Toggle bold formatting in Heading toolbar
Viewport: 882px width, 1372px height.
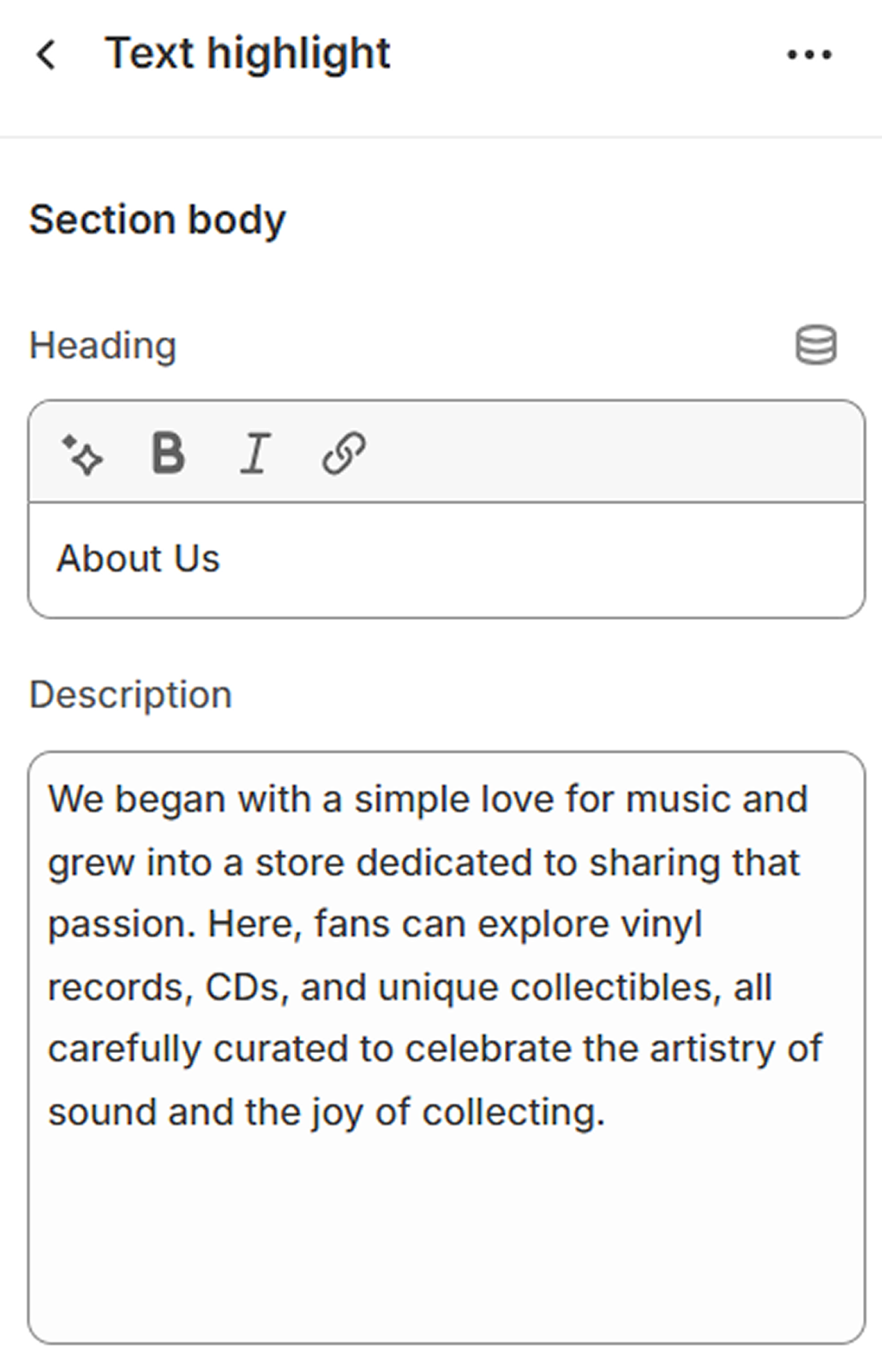[168, 453]
